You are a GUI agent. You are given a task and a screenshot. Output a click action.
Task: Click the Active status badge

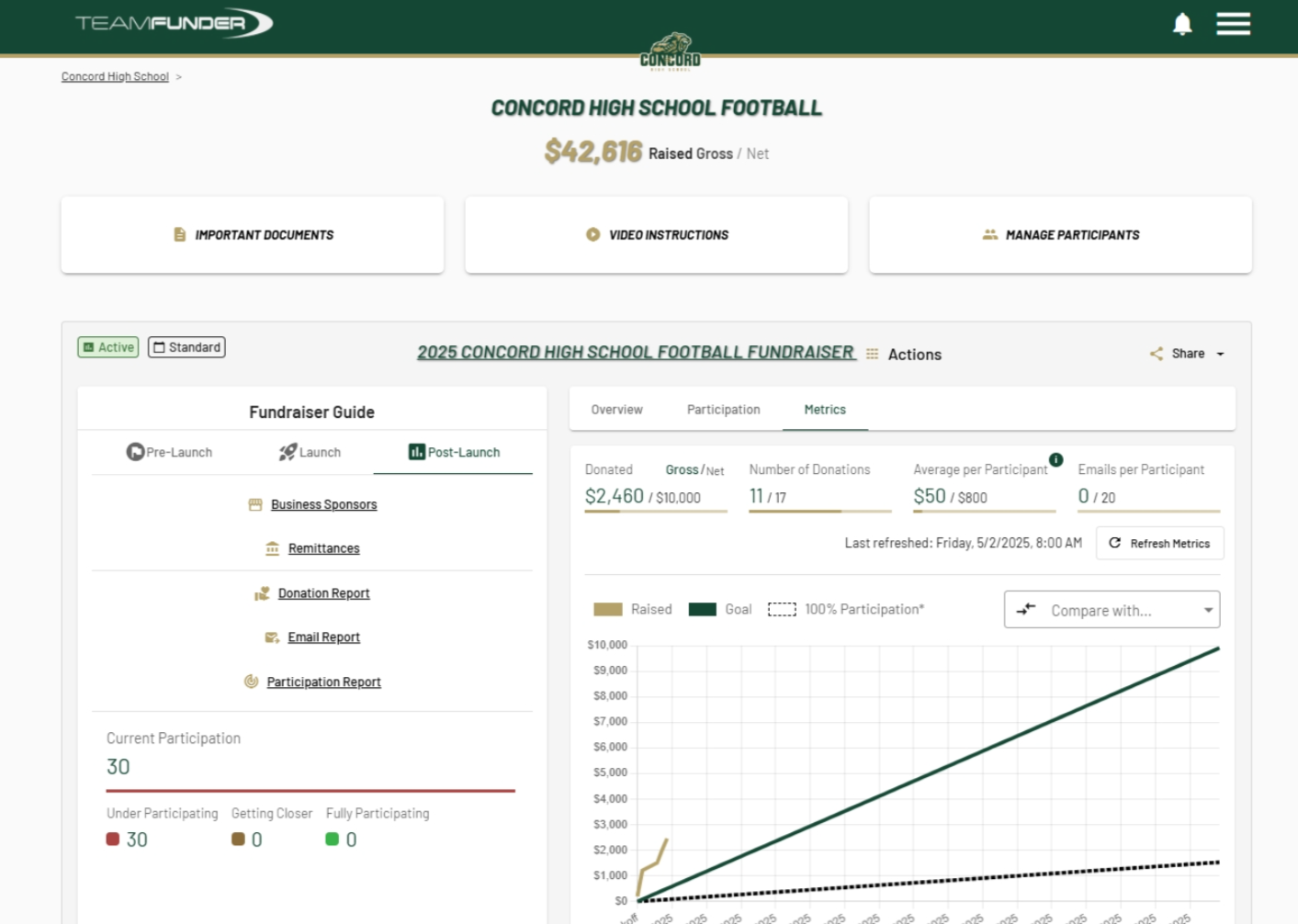(108, 347)
